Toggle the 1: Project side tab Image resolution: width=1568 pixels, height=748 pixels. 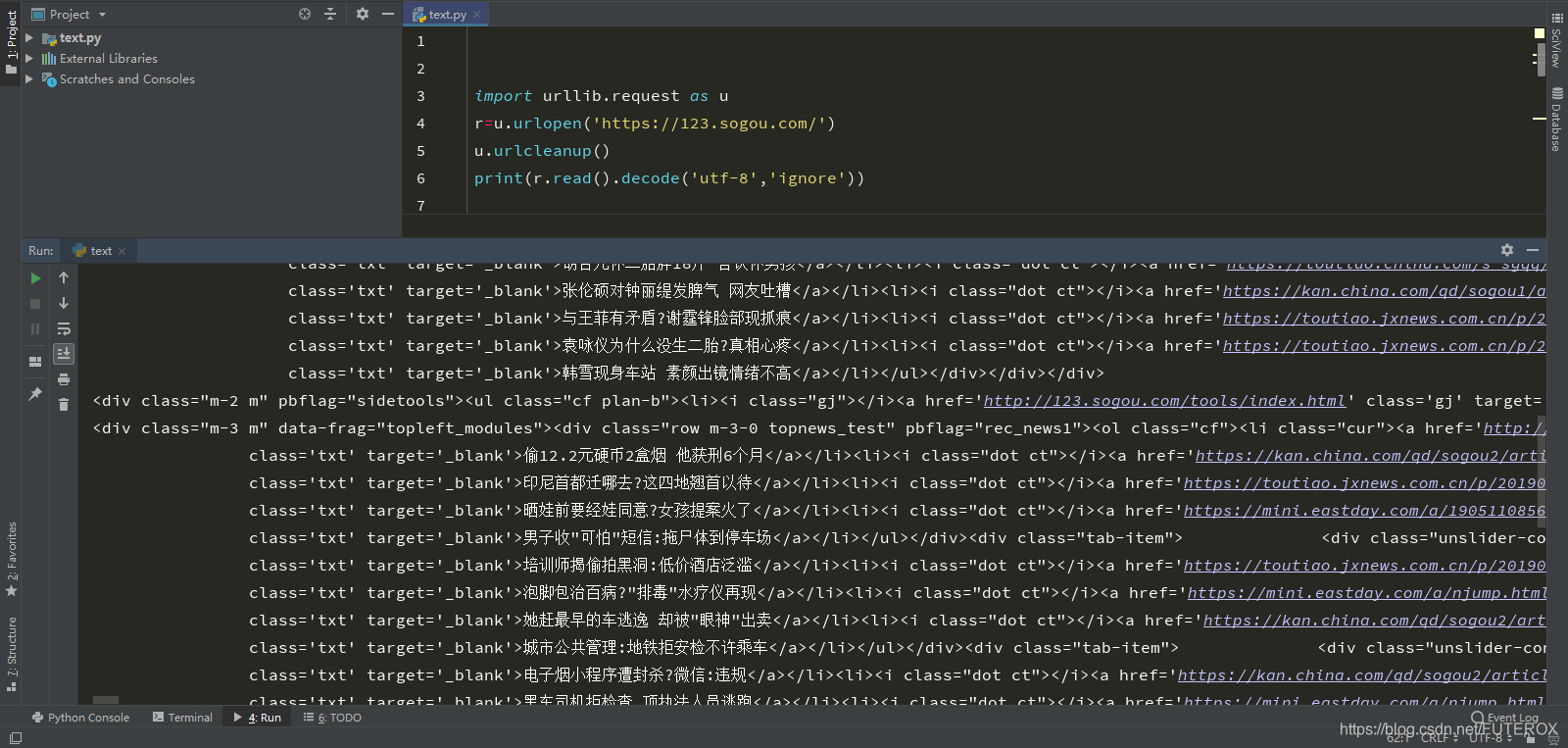coord(11,42)
